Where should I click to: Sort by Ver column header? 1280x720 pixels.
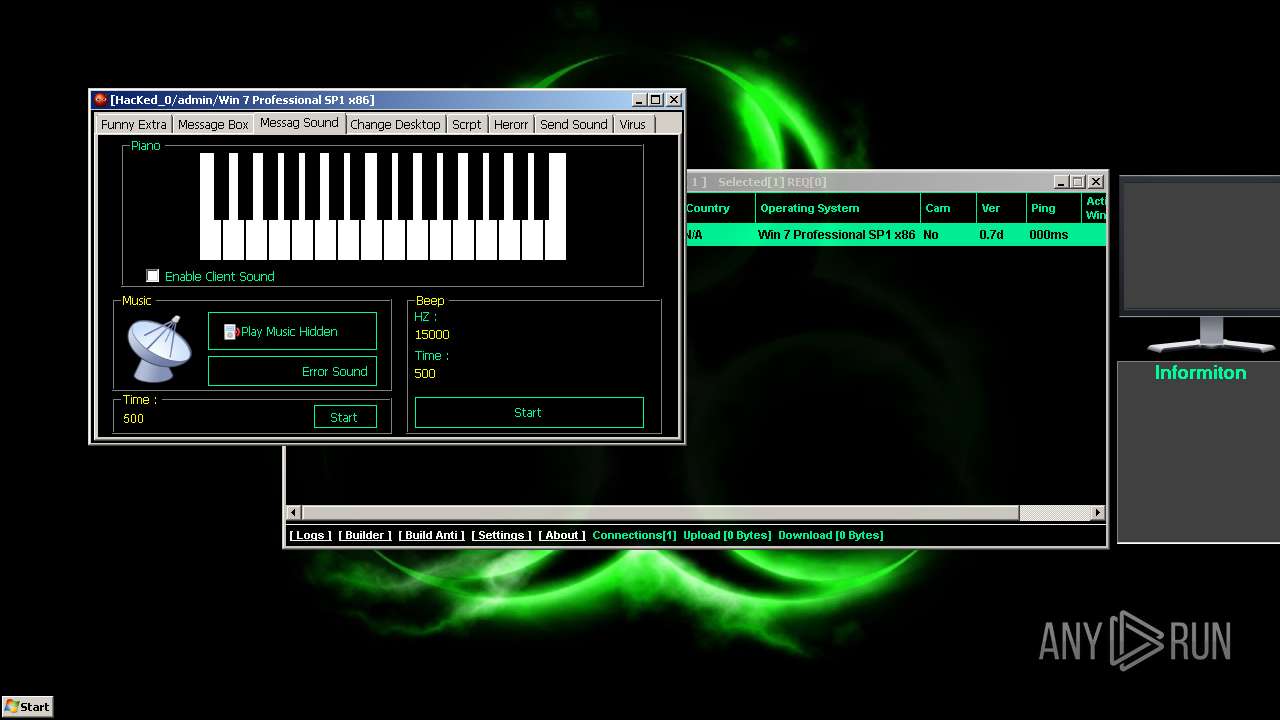(x=1001, y=208)
